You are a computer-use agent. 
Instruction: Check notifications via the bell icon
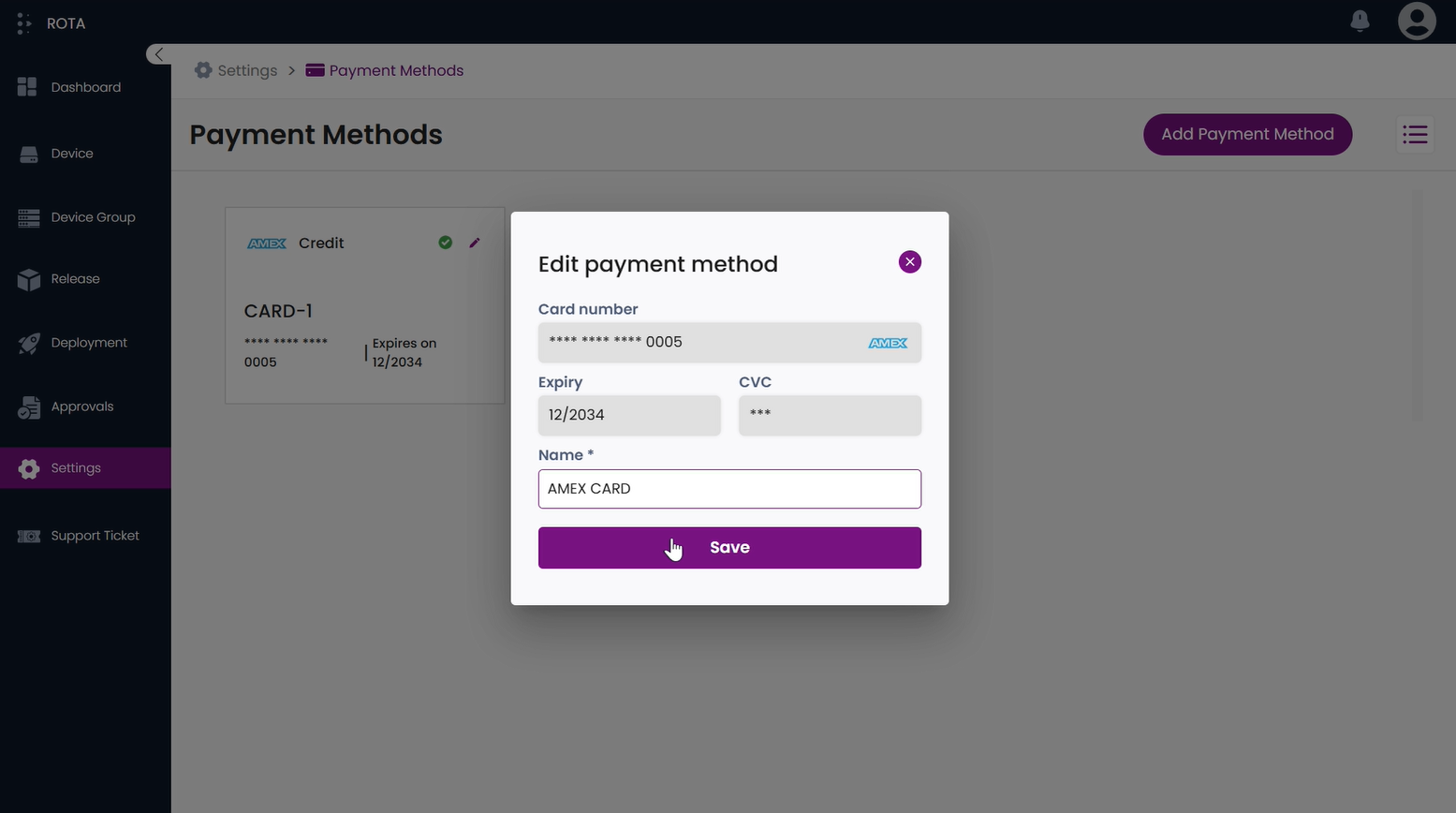click(x=1359, y=20)
